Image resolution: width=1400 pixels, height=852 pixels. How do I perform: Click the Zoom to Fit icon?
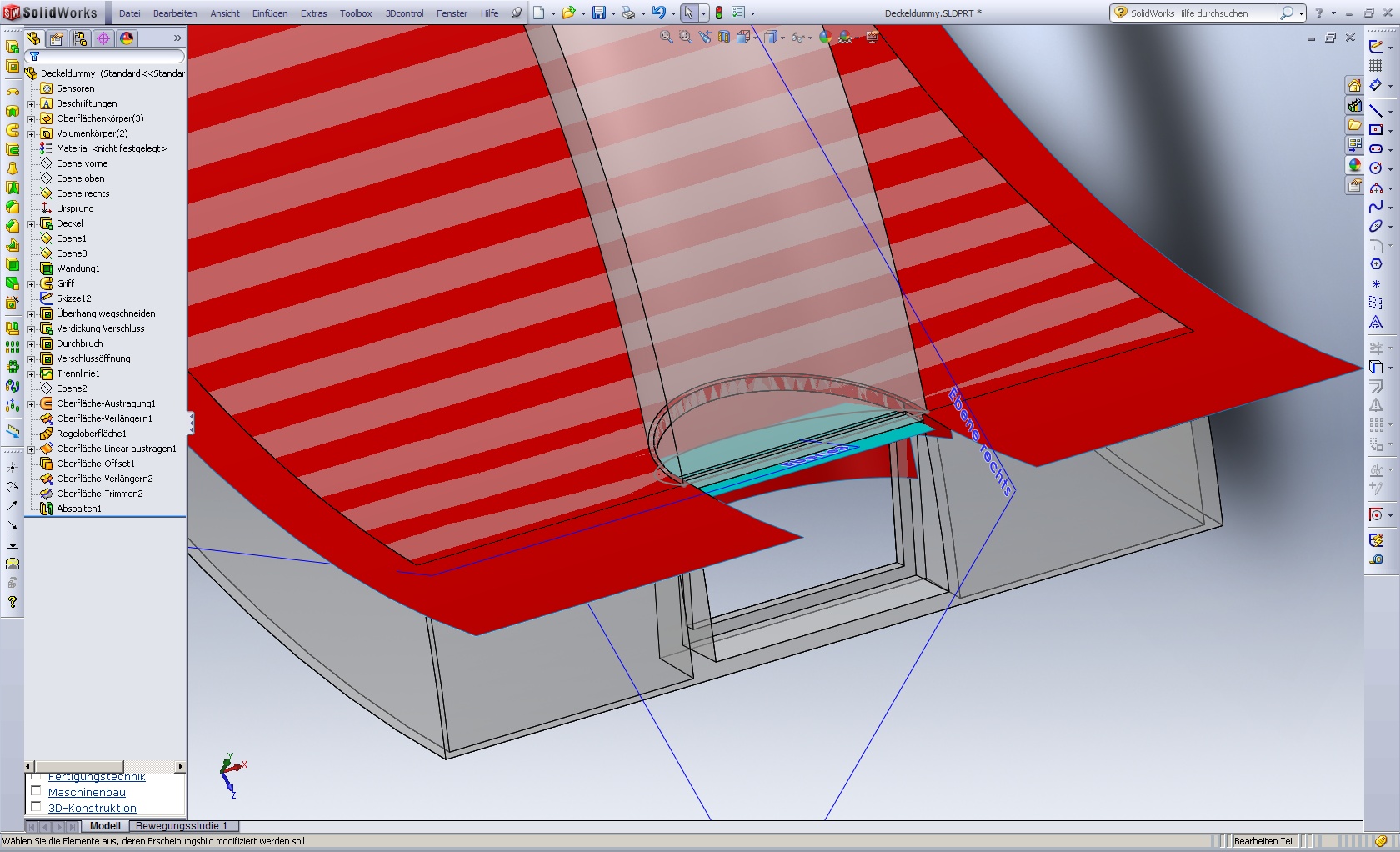667,37
